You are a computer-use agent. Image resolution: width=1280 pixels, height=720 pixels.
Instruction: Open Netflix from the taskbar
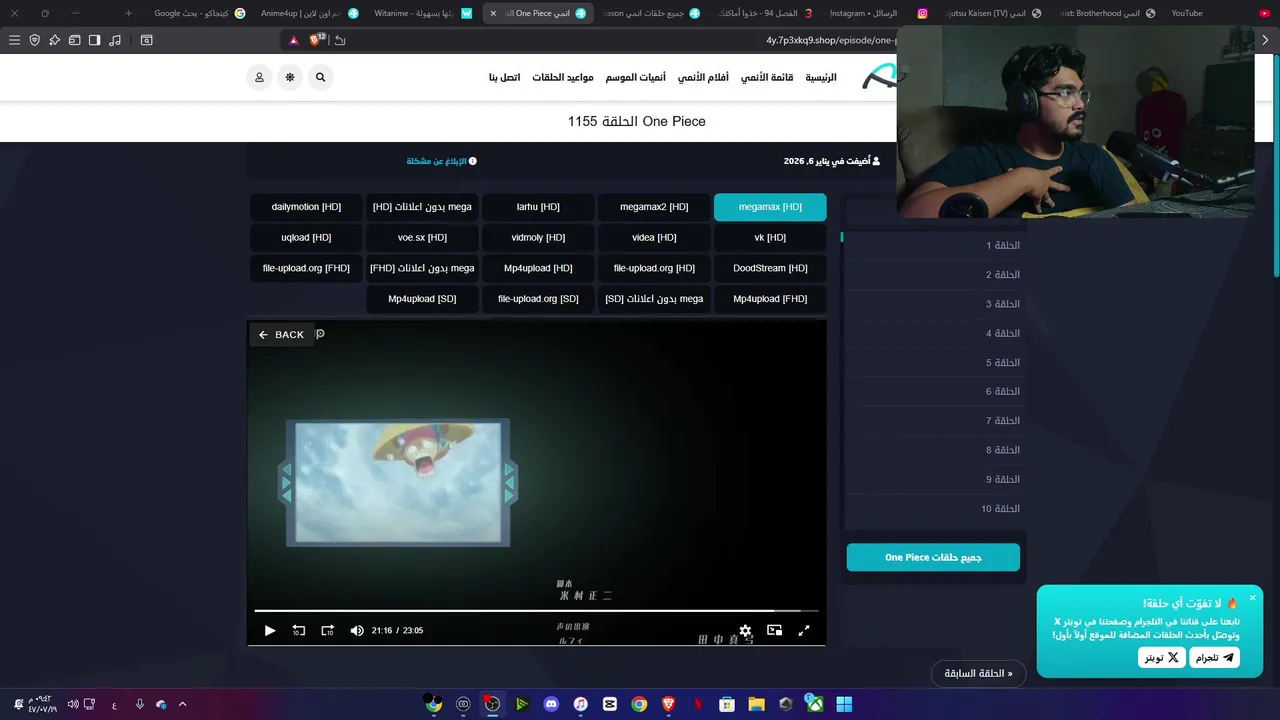698,704
